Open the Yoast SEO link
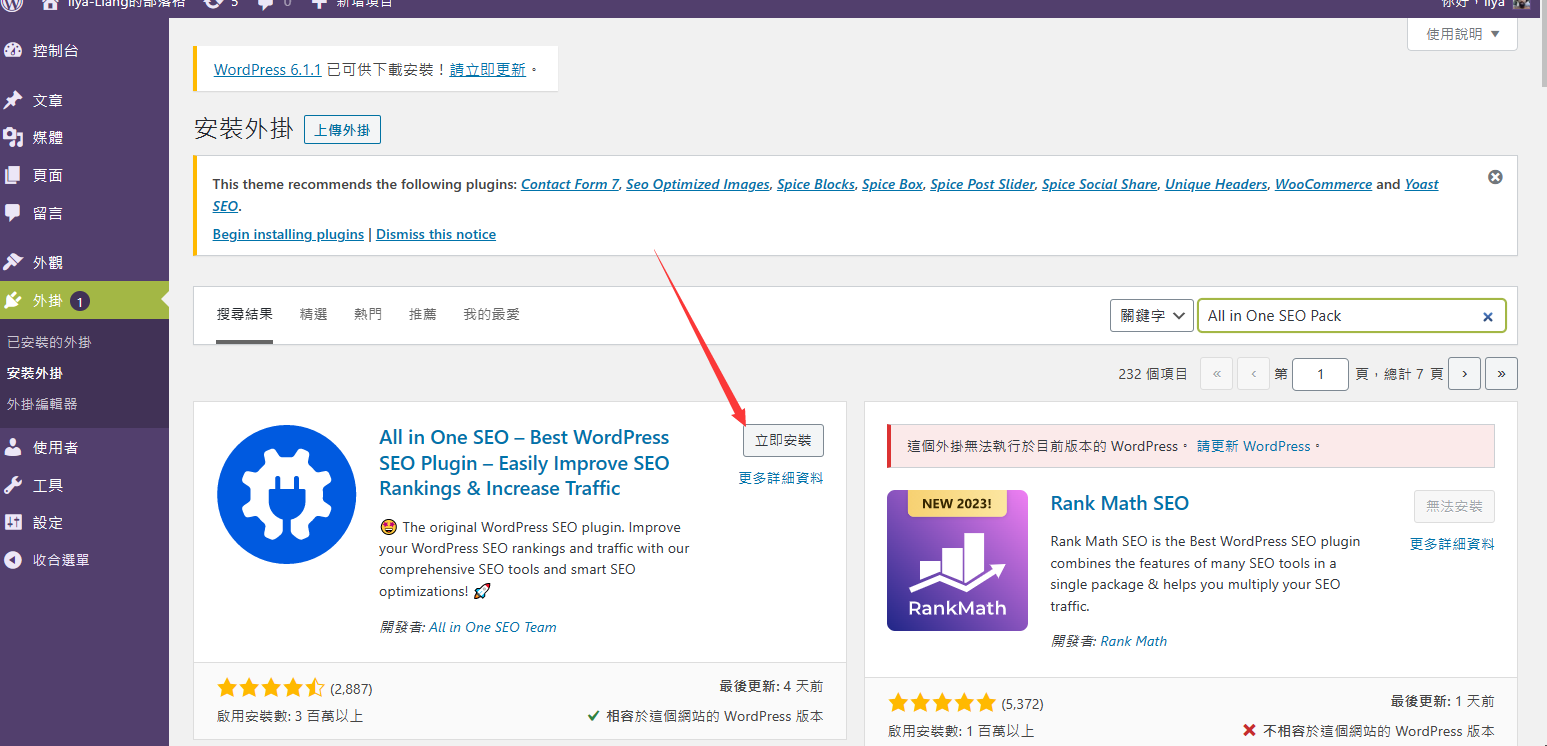 click(1421, 184)
